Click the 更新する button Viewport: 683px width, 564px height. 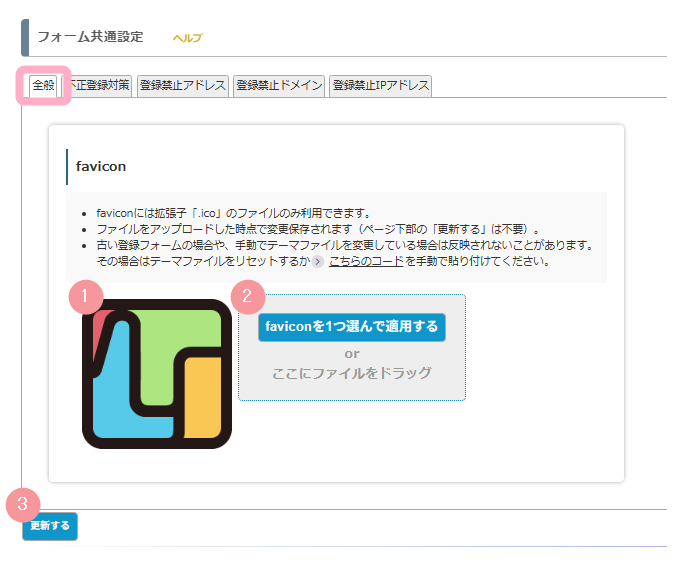pos(50,526)
